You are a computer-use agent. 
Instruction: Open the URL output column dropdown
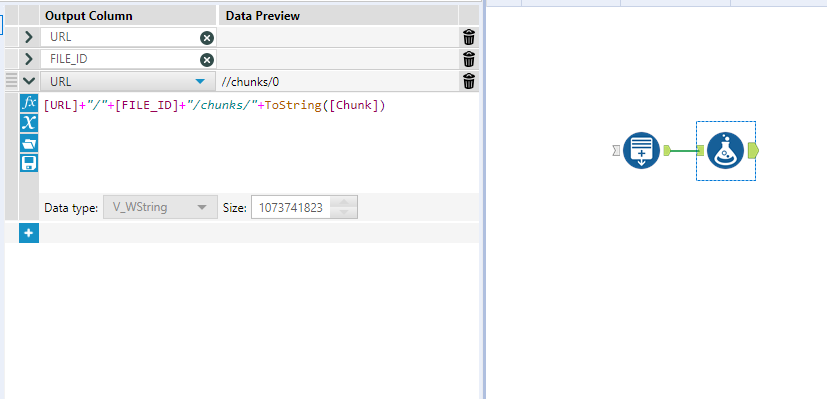coord(200,82)
